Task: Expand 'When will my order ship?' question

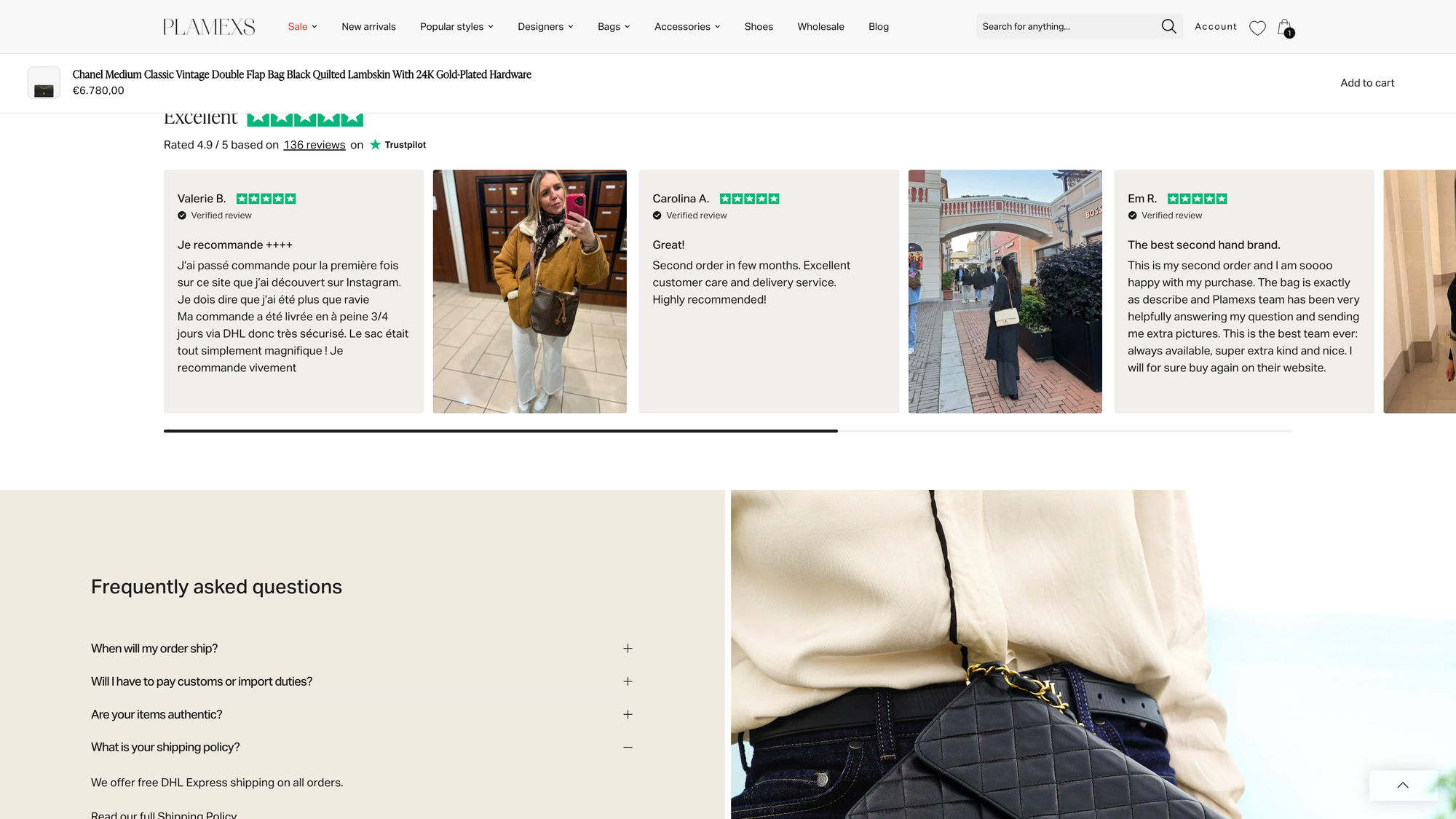Action: 362,649
